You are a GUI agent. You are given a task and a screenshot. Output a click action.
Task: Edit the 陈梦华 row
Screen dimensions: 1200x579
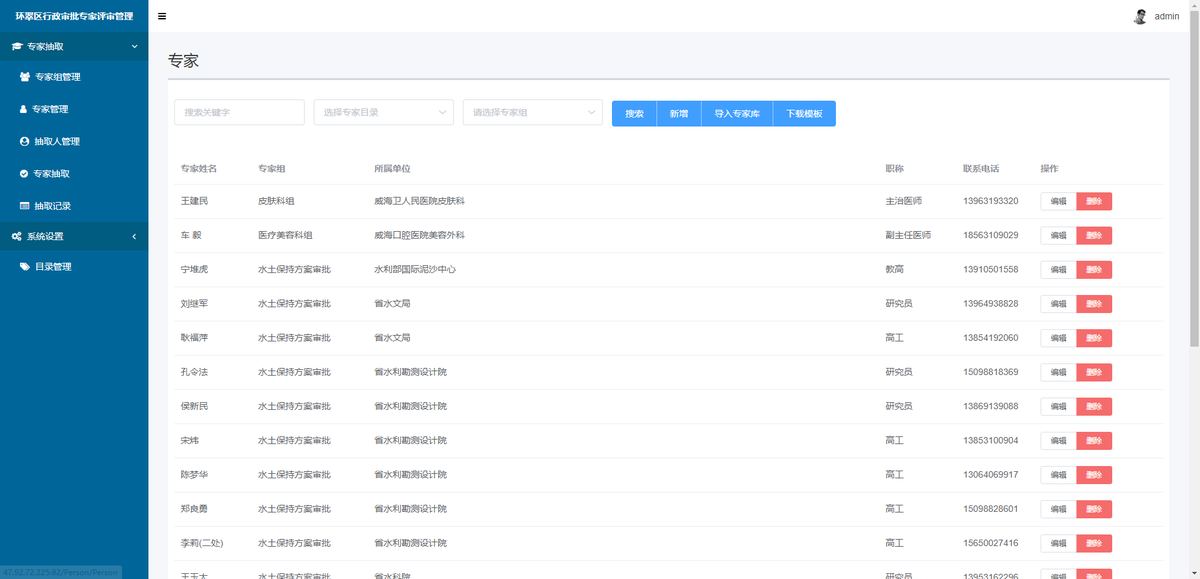pos(1058,475)
